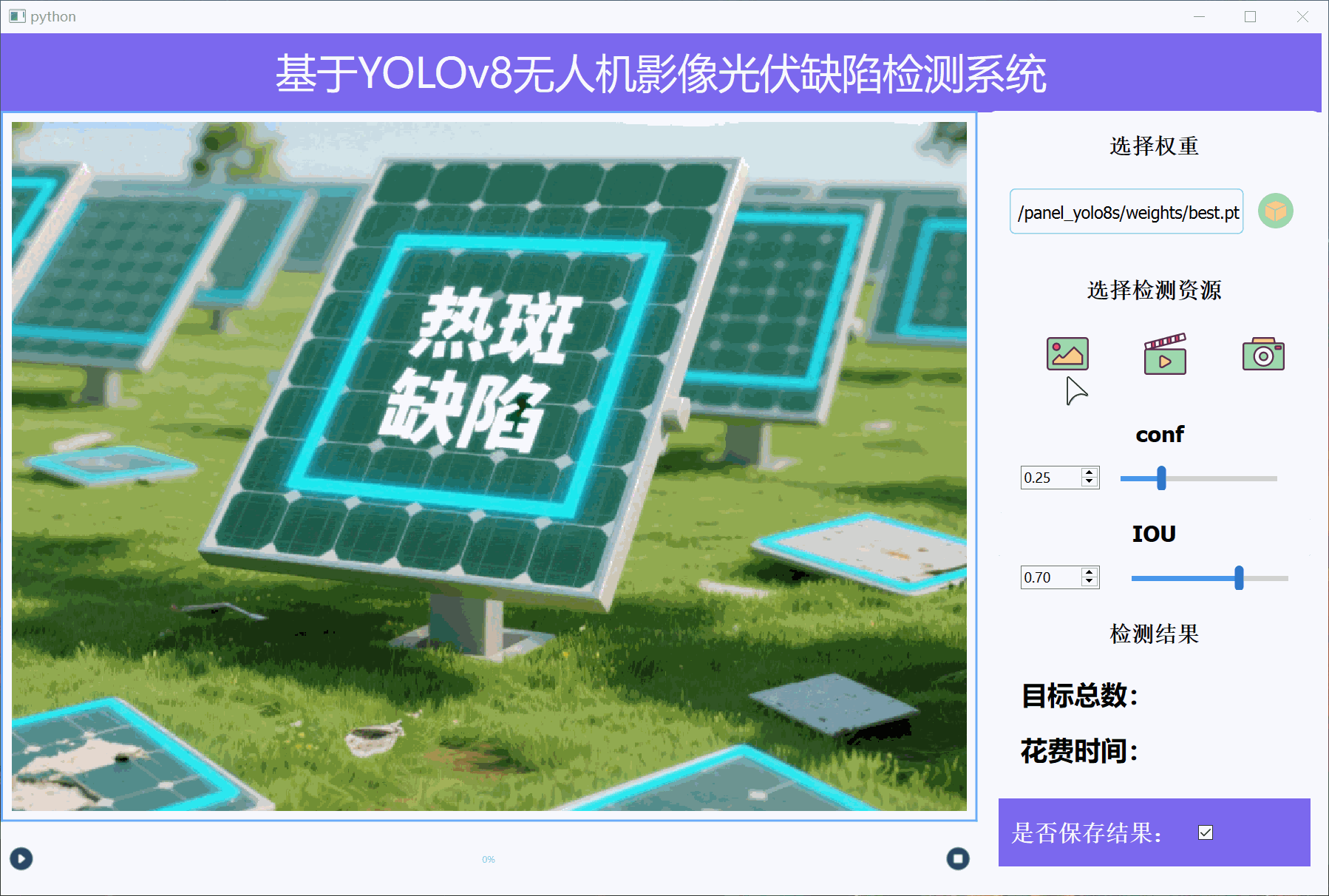Screen dimensions: 1329x896
Task: Move the IOU slider handle
Action: pos(1240,579)
